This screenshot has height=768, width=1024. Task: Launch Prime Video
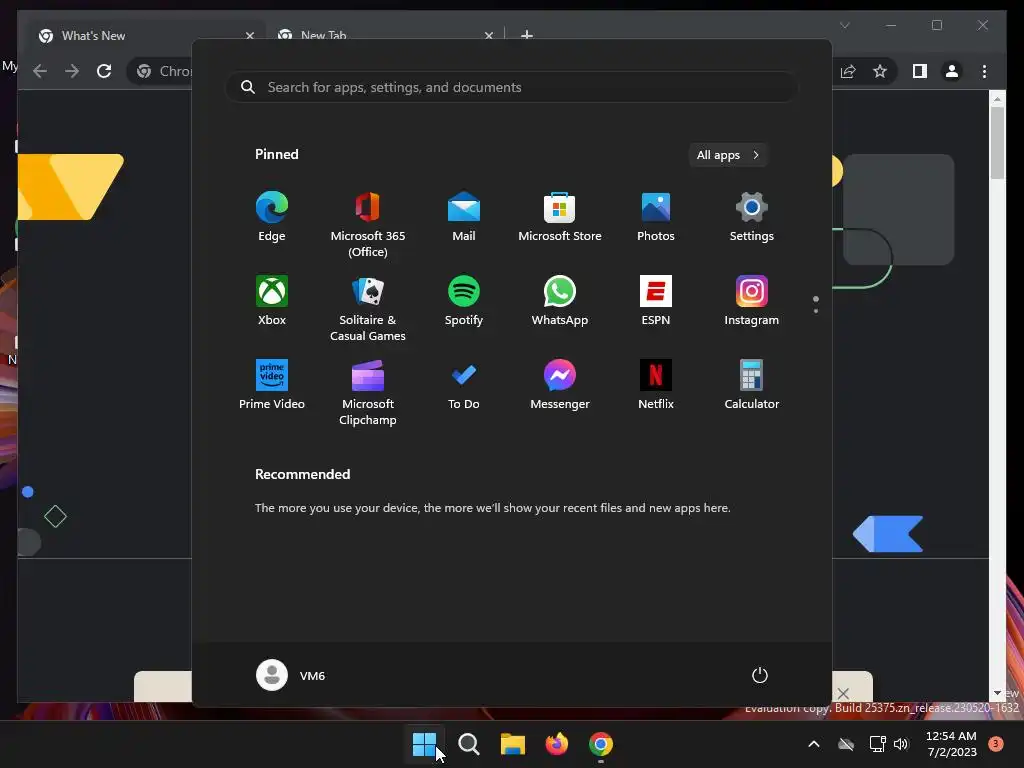click(x=272, y=385)
